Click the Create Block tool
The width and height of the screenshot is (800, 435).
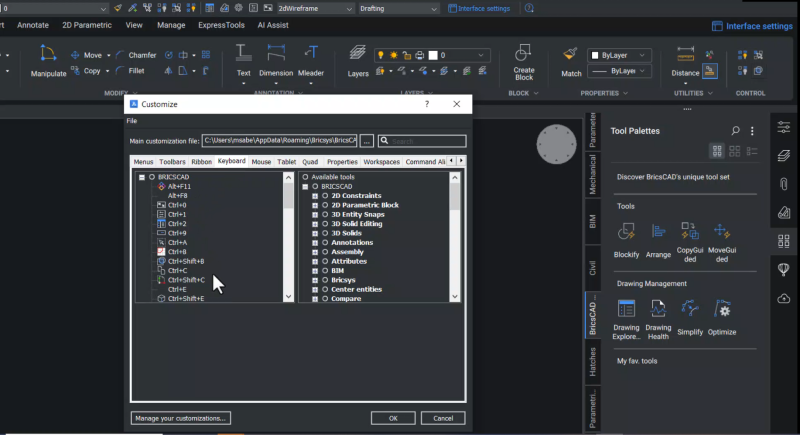tap(523, 62)
